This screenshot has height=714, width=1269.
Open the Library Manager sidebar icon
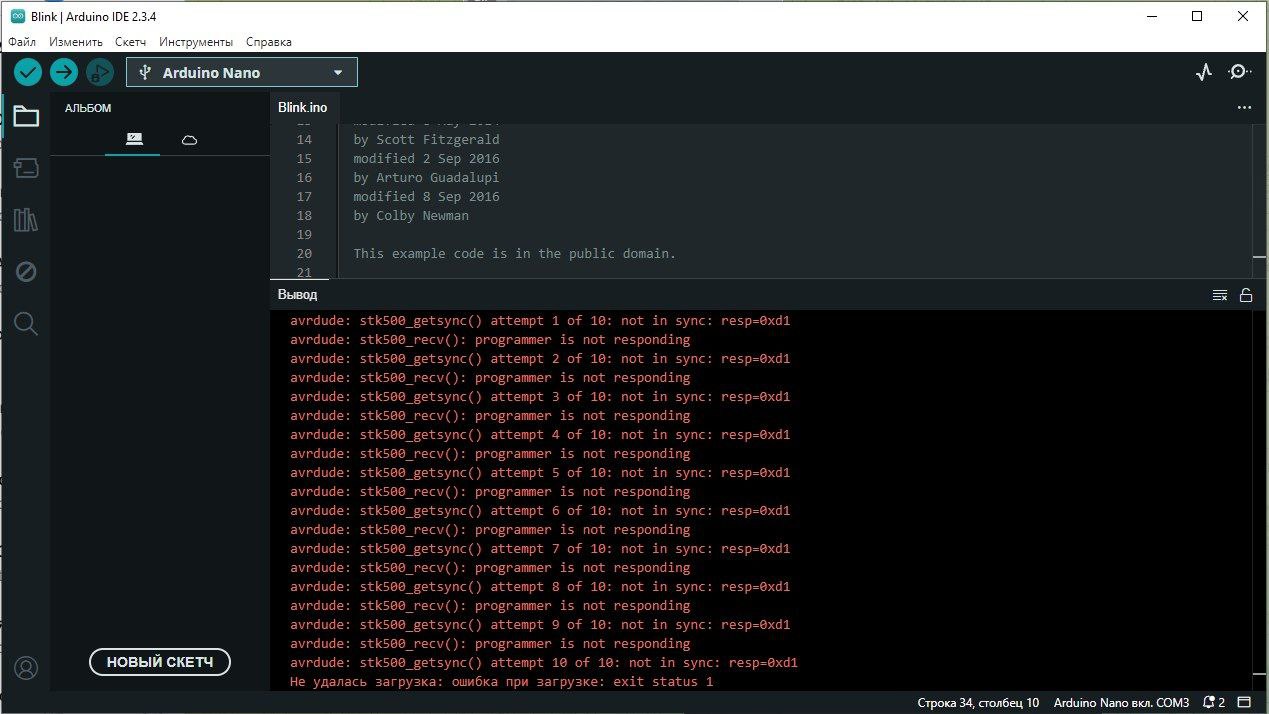26,220
